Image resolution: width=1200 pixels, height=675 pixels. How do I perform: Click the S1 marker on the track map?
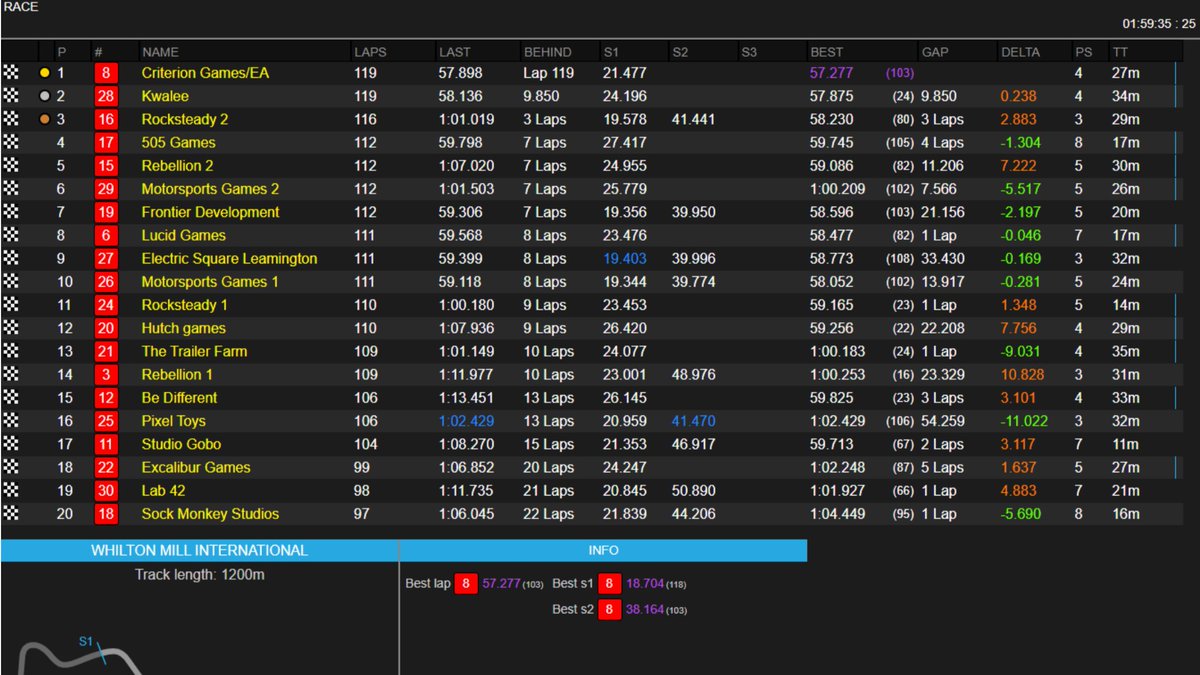86,642
